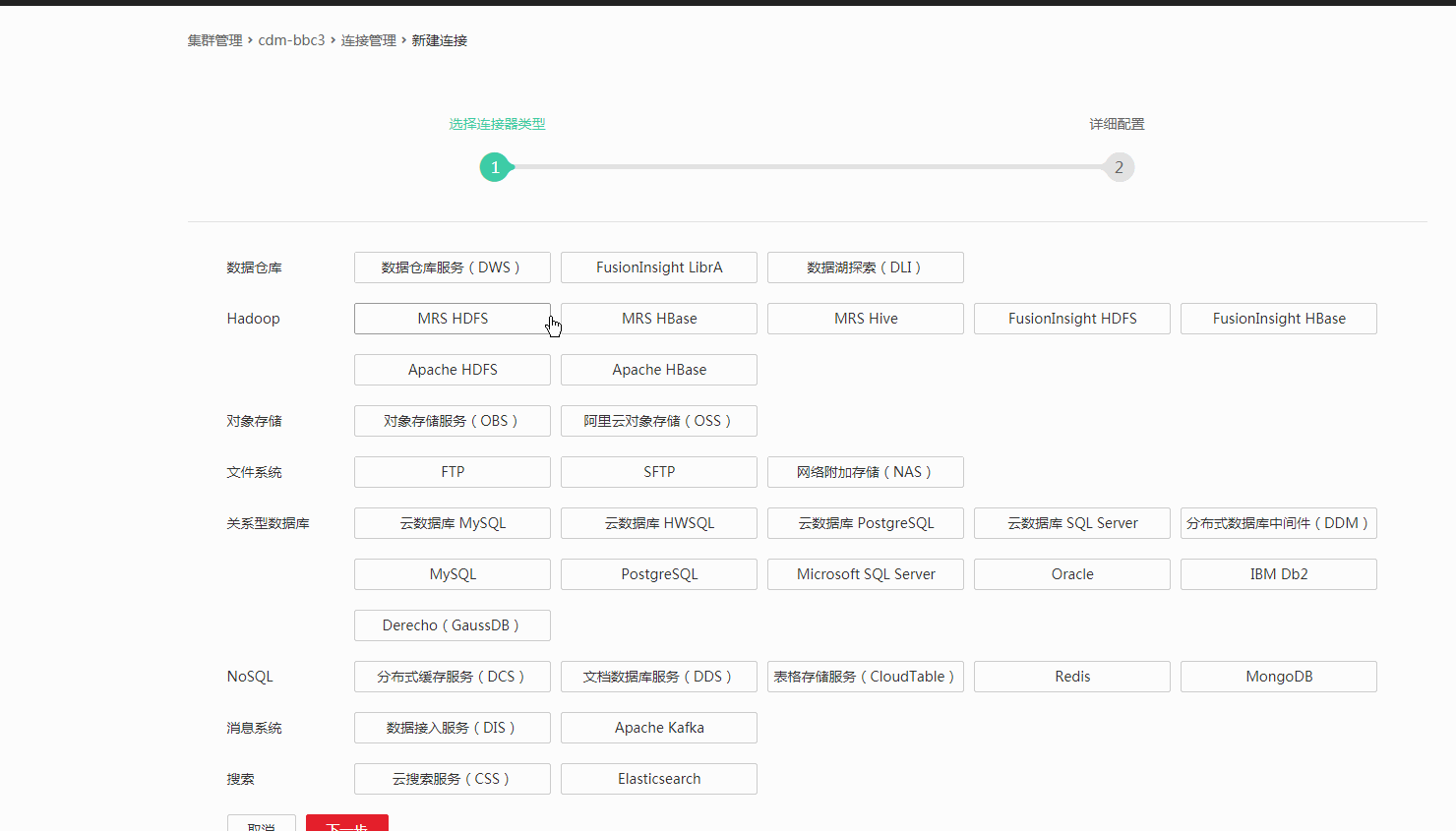Click the 详细配置 step label
The width and height of the screenshot is (1456, 831).
(1117, 124)
